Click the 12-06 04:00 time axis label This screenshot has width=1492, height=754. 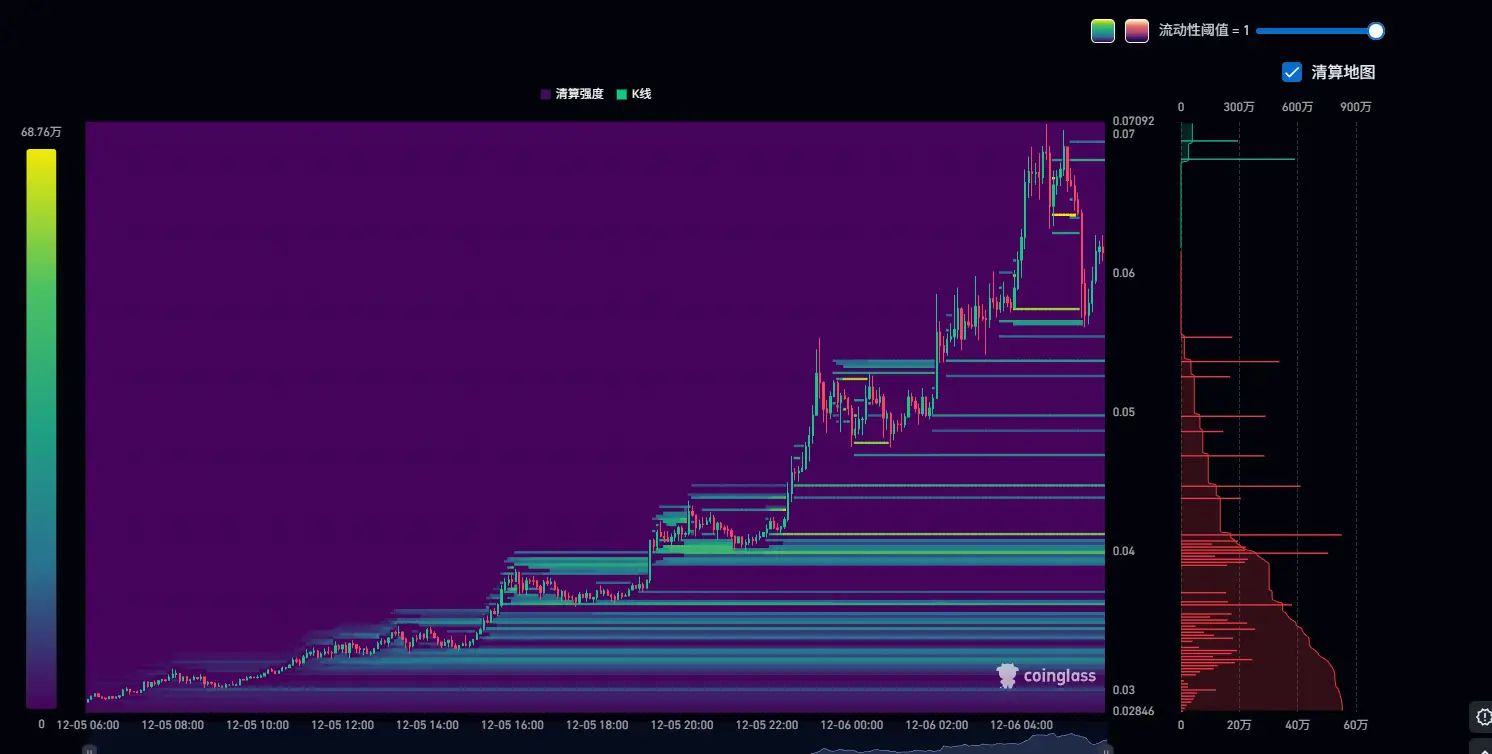[1022, 725]
